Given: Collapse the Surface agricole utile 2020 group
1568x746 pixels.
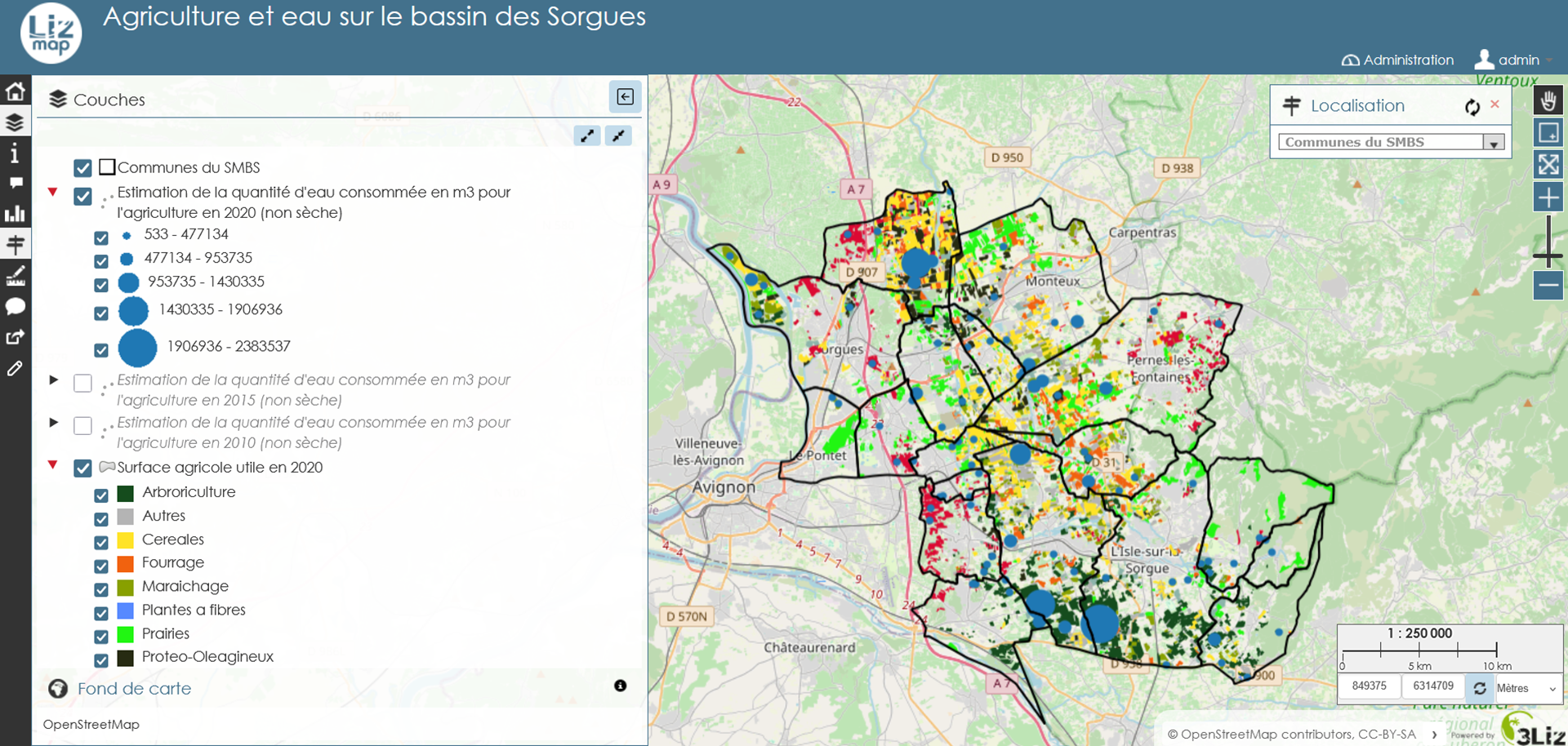Looking at the screenshot, I should 53,465.
